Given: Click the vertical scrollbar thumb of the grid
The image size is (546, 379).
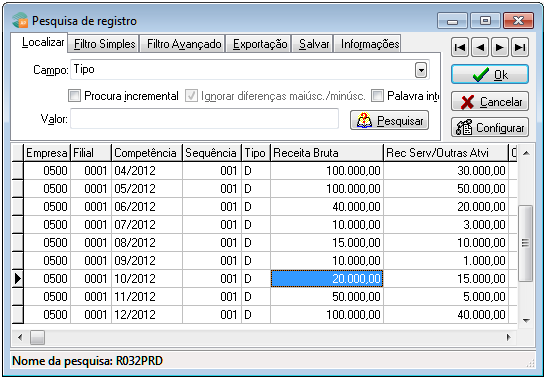Looking at the screenshot, I should [526, 243].
